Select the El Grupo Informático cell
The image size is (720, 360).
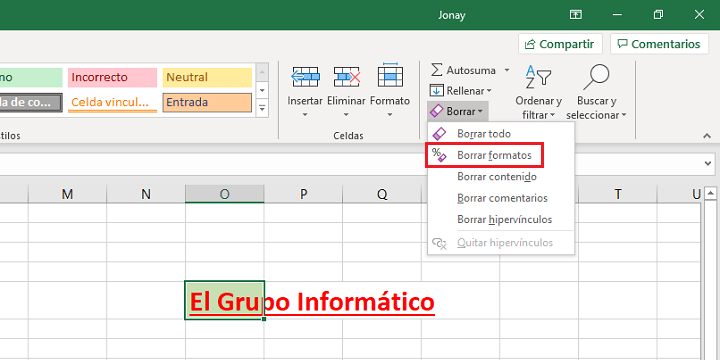pyautogui.click(x=225, y=300)
